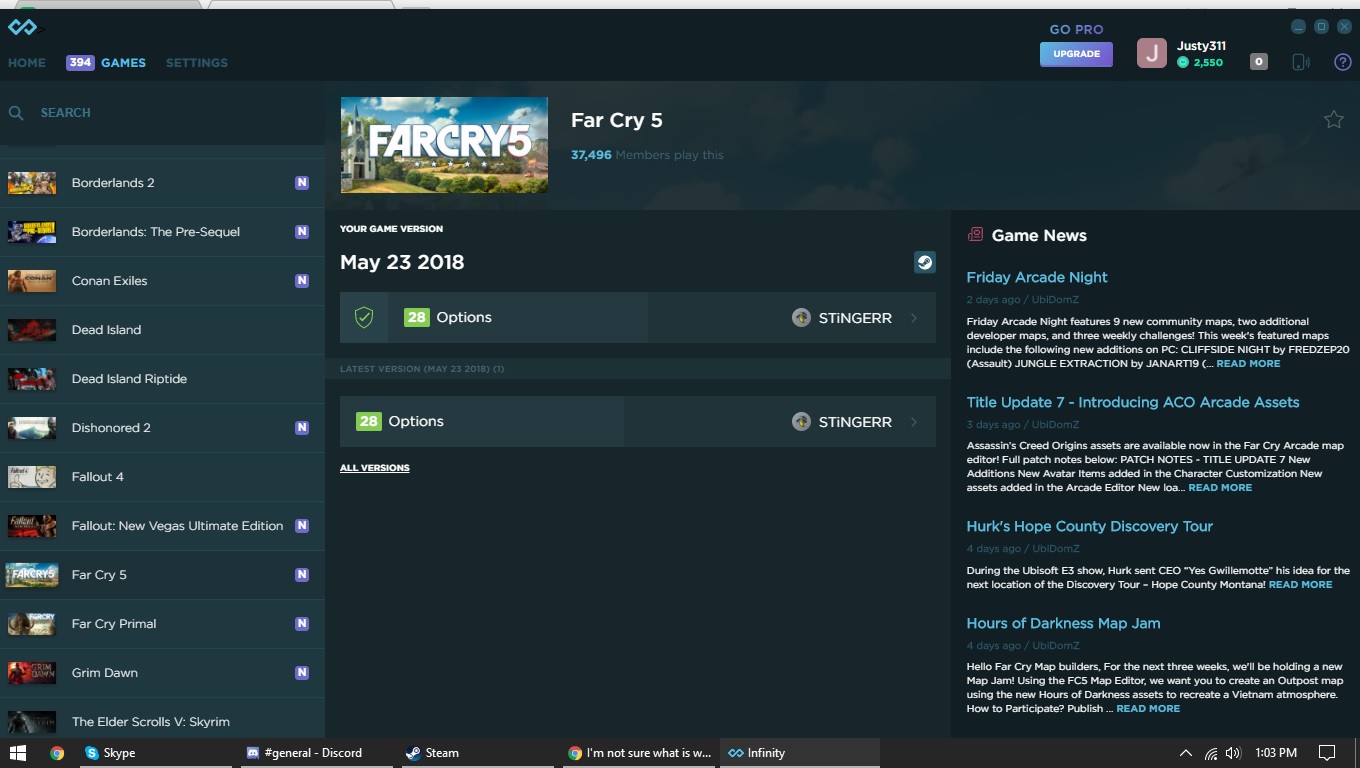1360x768 pixels.
Task: Open the ALL VERSIONS link
Action: 375,468
